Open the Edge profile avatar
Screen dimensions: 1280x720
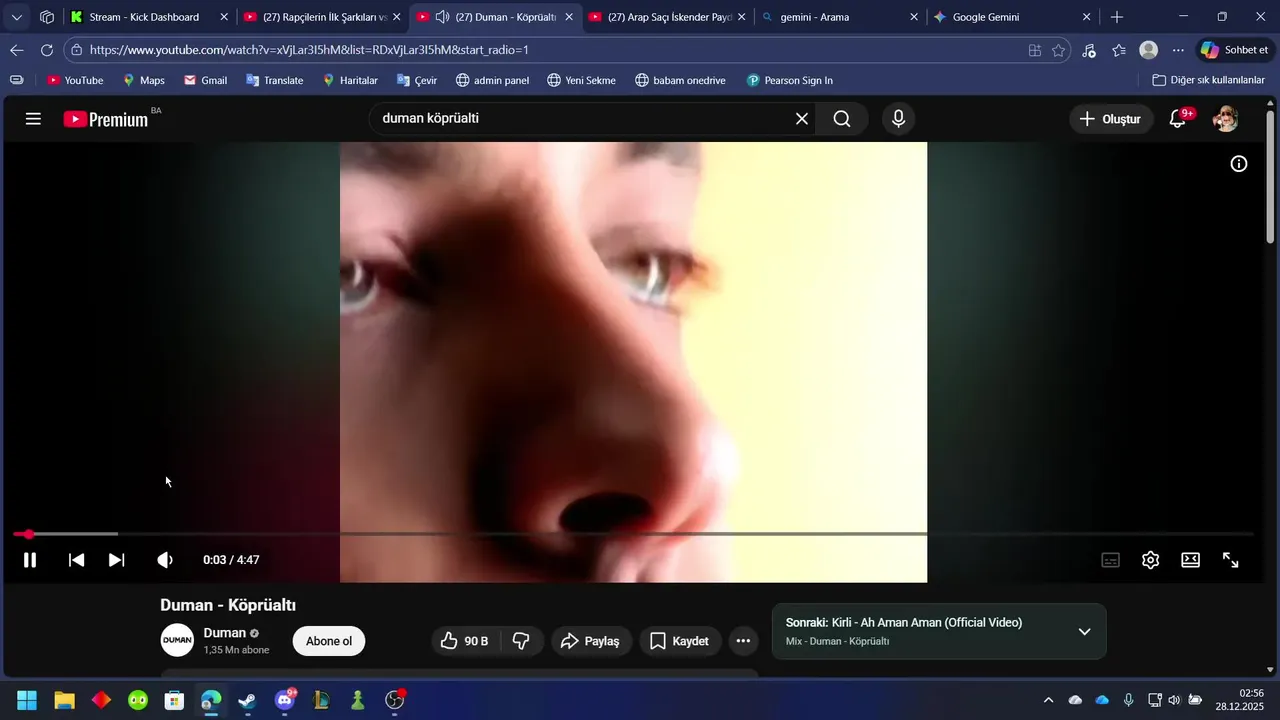pyautogui.click(x=1149, y=50)
